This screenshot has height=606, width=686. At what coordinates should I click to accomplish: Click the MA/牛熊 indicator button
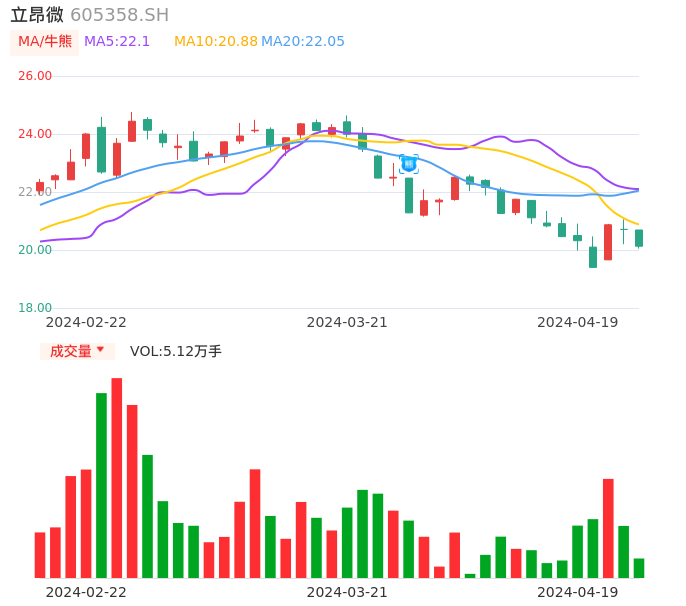click(x=44, y=42)
